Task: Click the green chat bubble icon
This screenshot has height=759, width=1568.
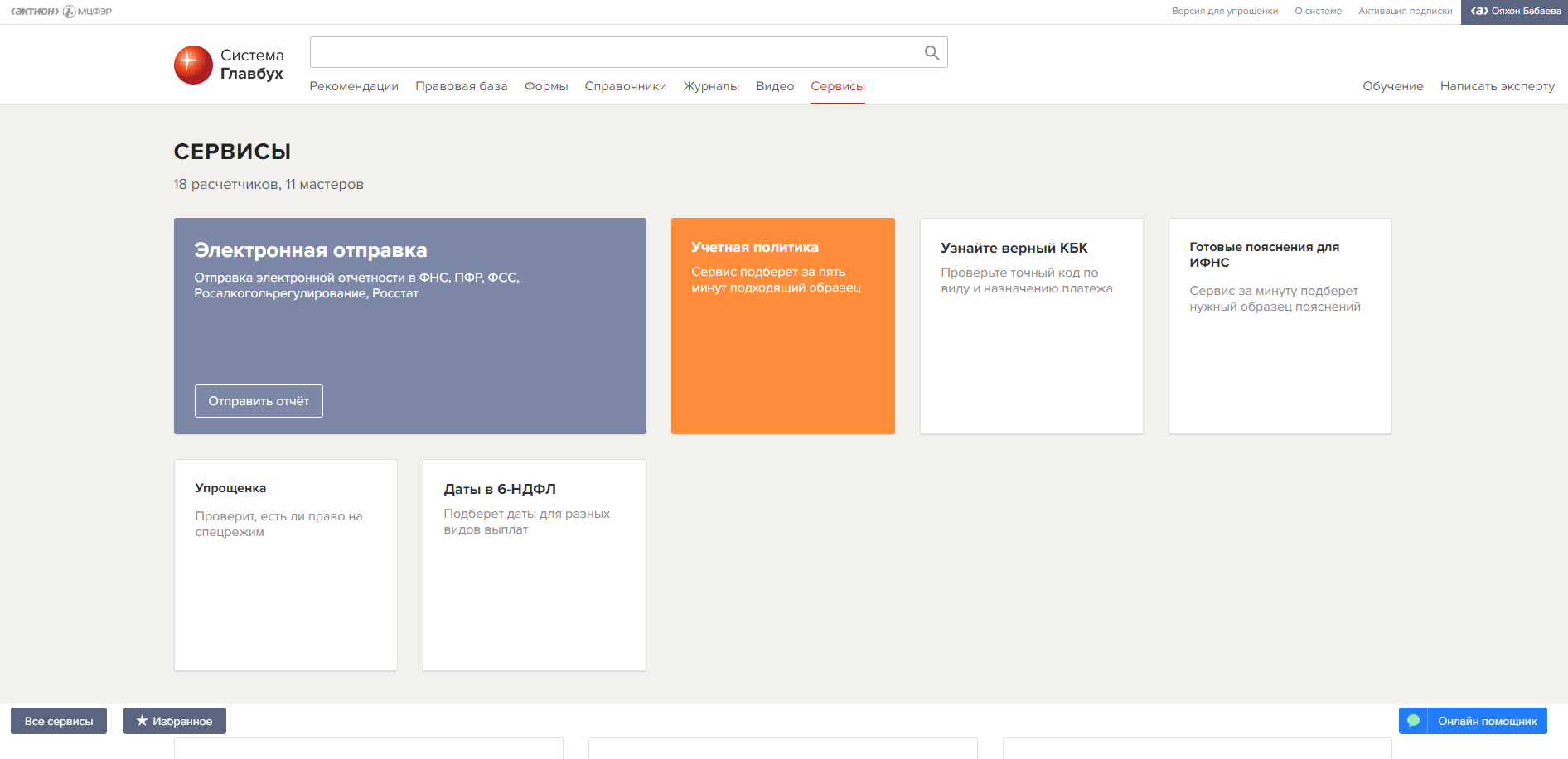Action: click(x=1413, y=721)
